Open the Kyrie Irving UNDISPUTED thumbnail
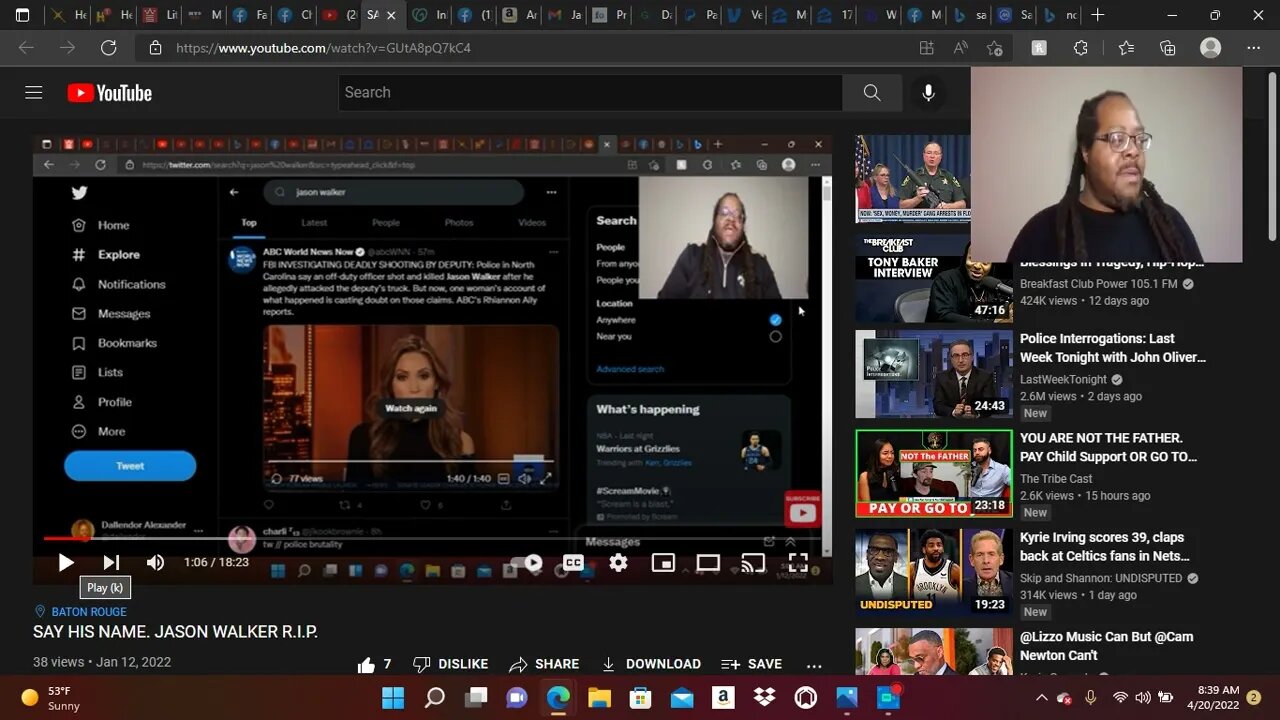 click(x=934, y=572)
